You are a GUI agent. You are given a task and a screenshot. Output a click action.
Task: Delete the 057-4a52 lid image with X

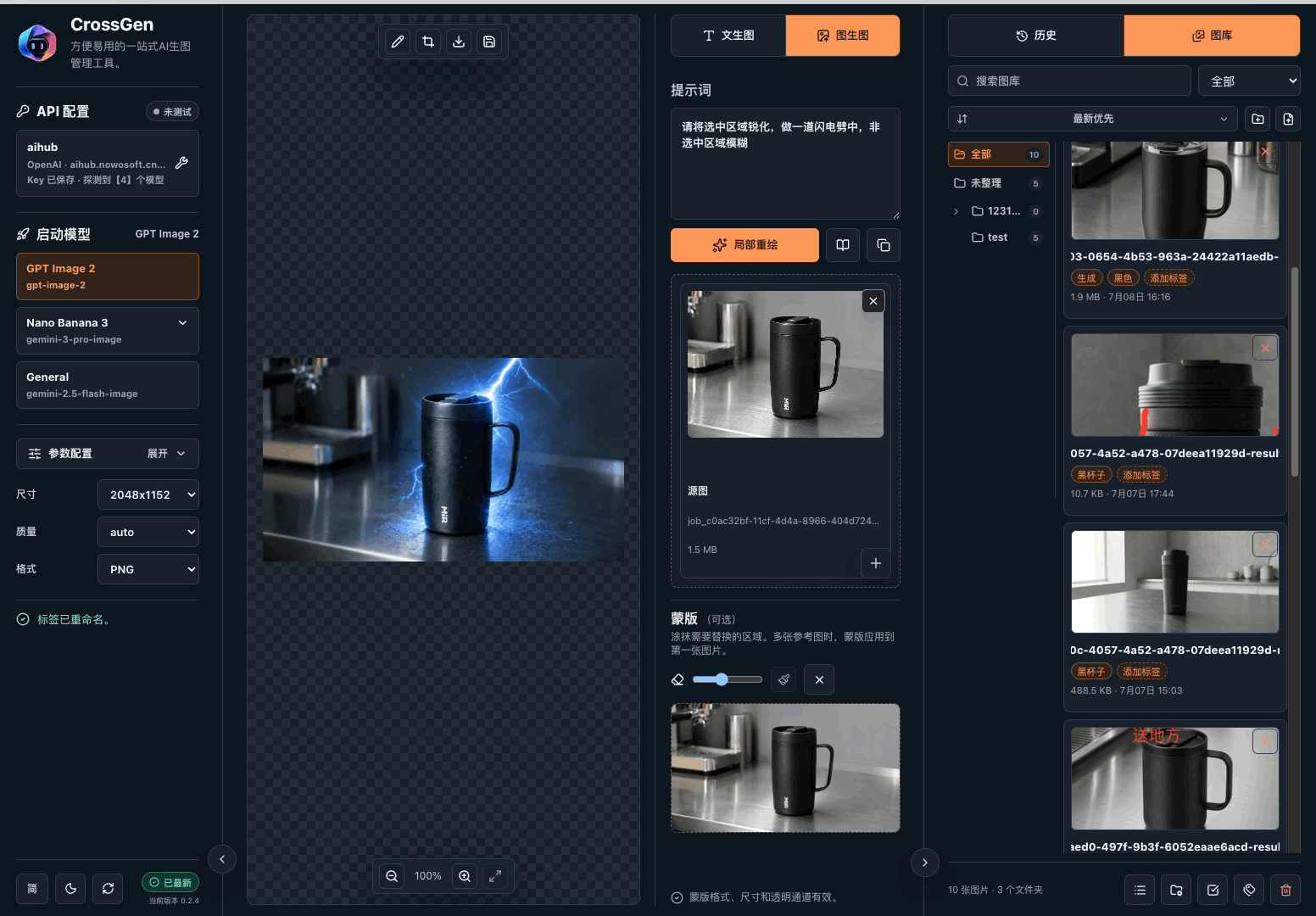coord(1265,348)
